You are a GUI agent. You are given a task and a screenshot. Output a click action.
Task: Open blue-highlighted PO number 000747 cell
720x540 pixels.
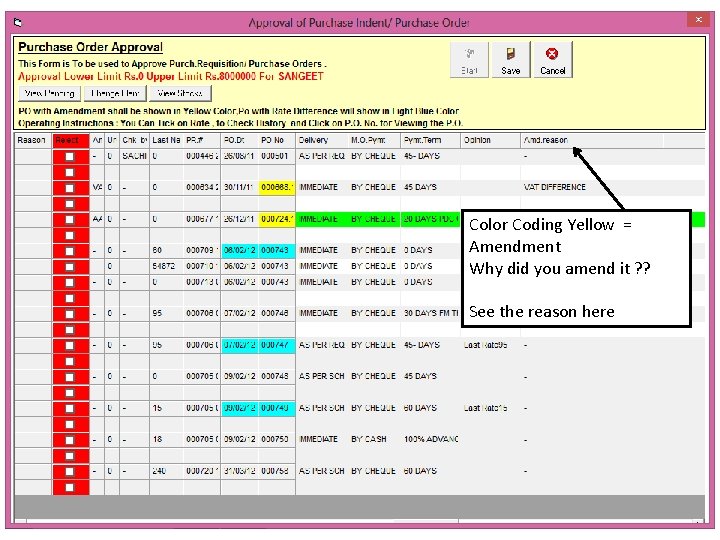277,345
